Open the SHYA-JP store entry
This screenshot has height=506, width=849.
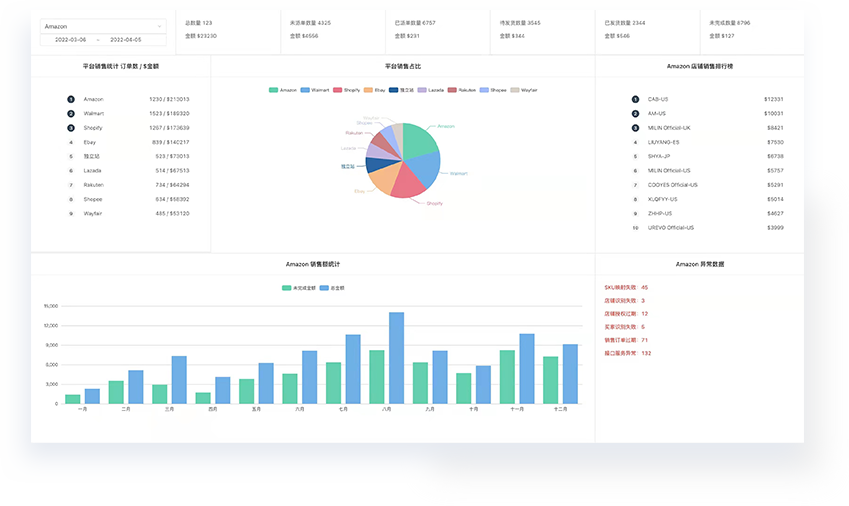tap(708, 156)
